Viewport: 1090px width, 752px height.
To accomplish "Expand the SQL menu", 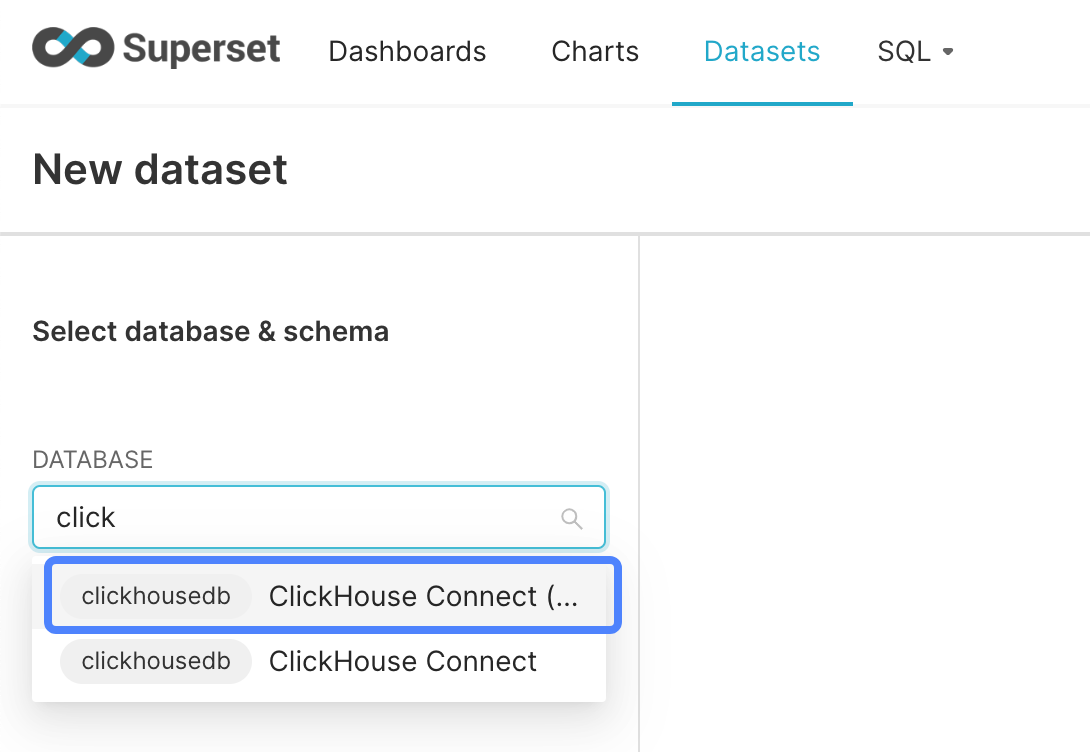I will [x=915, y=51].
